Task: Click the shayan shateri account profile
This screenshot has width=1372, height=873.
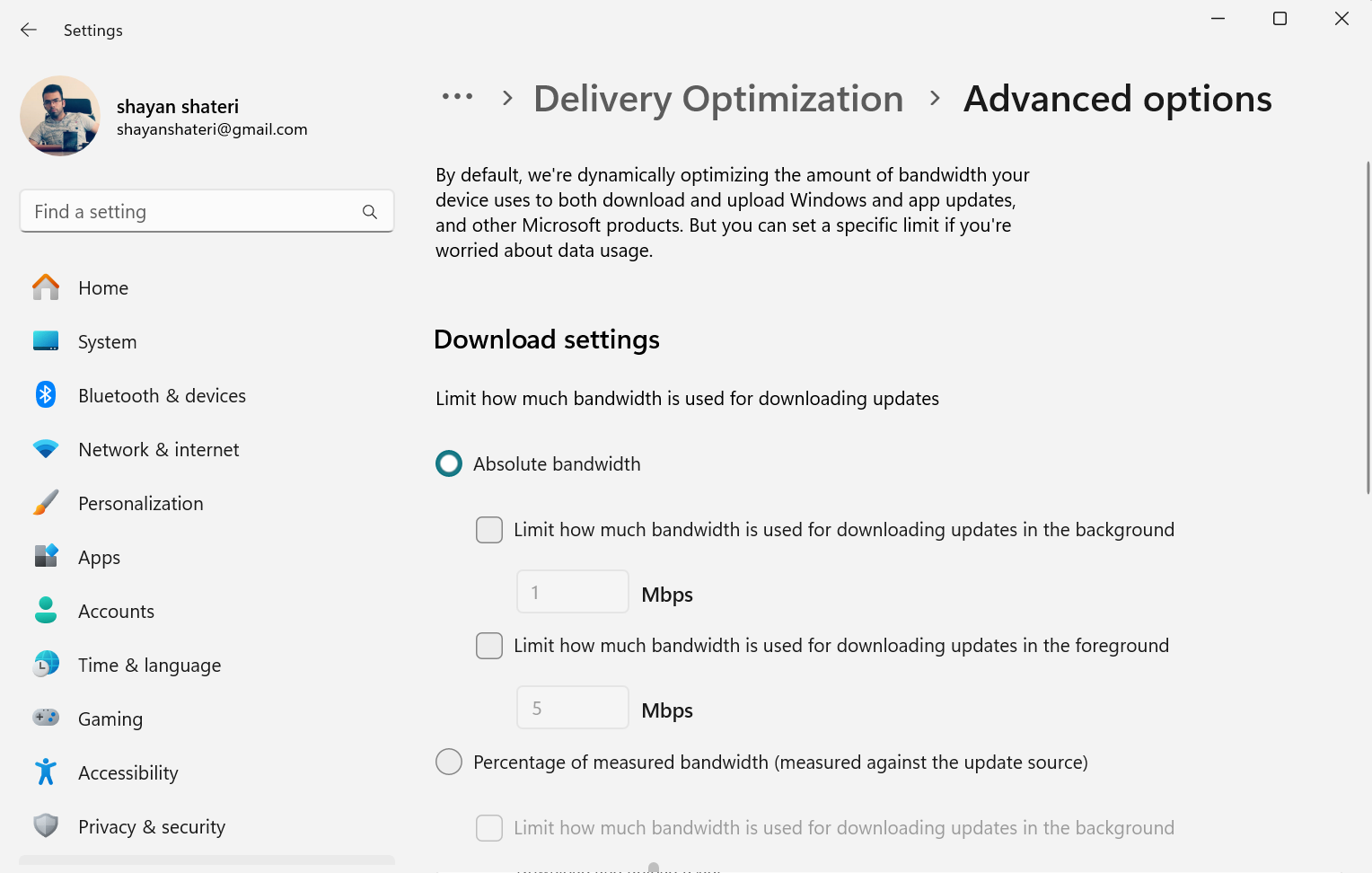Action: coord(164,117)
